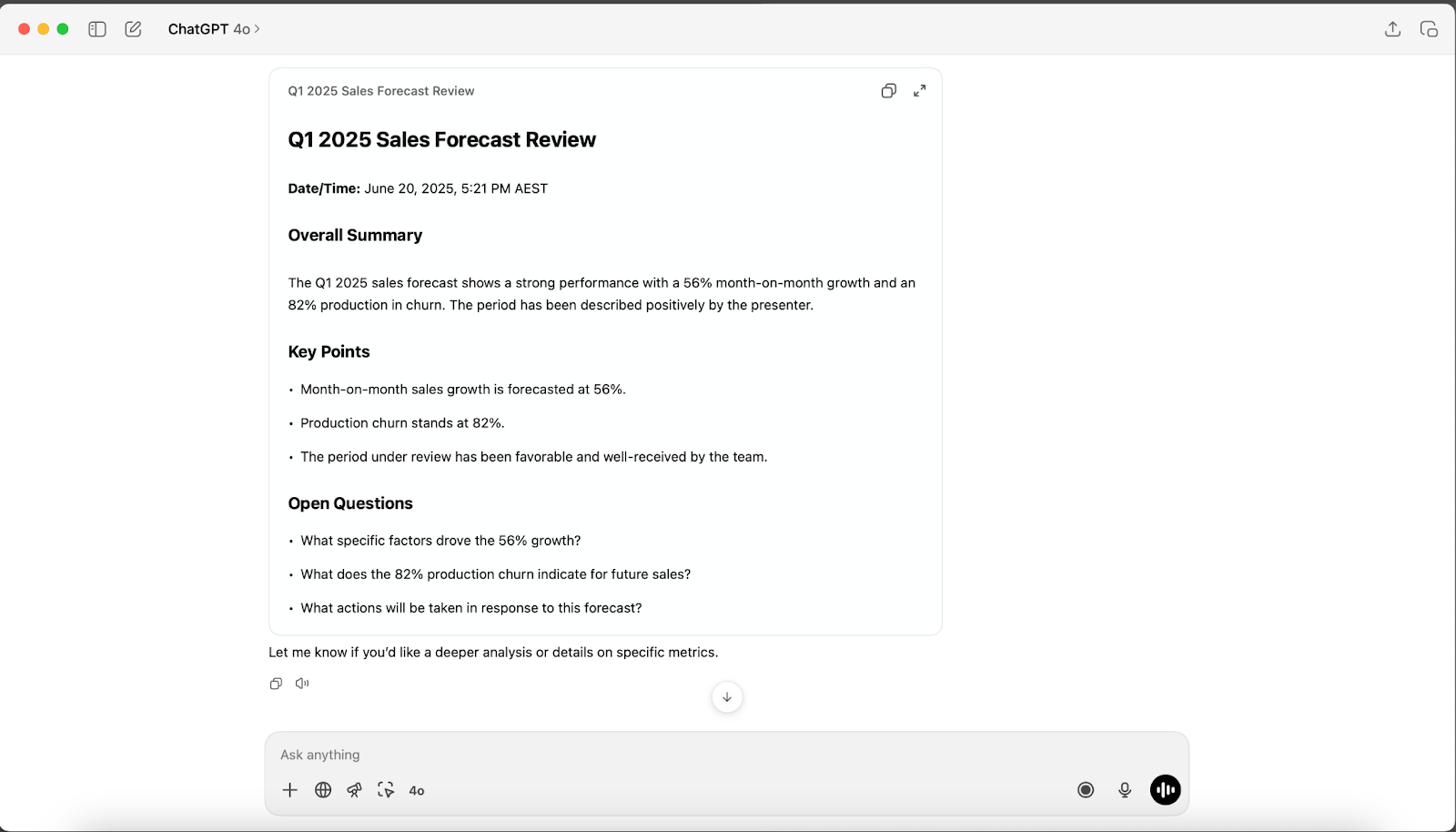This screenshot has height=832, width=1456.
Task: Click the share icon in the titlebar
Action: coord(1391,28)
